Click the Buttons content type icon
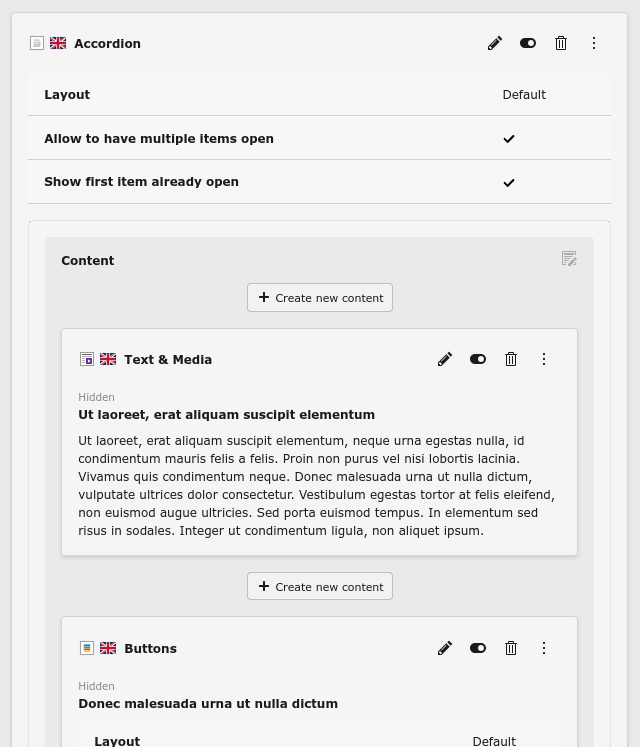The height and width of the screenshot is (747, 640). click(x=87, y=648)
